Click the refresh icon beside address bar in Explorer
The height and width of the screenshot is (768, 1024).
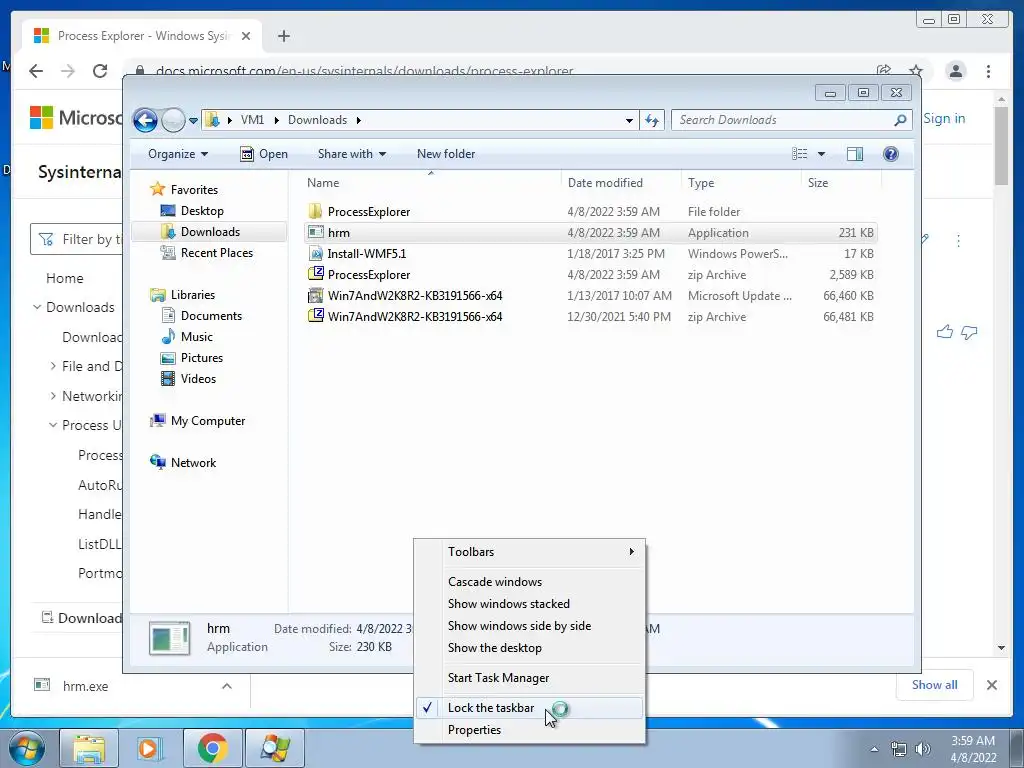(652, 120)
